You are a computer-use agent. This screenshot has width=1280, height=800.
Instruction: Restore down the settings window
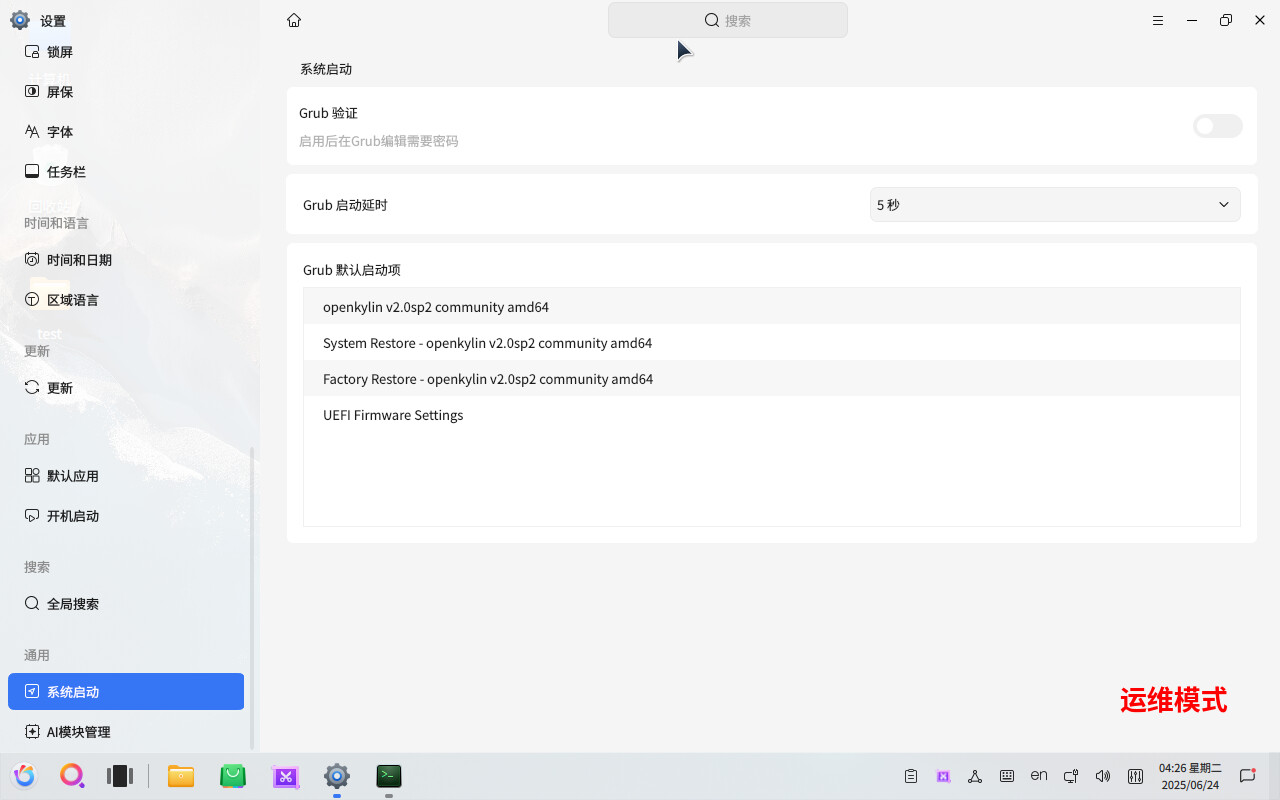1226,20
